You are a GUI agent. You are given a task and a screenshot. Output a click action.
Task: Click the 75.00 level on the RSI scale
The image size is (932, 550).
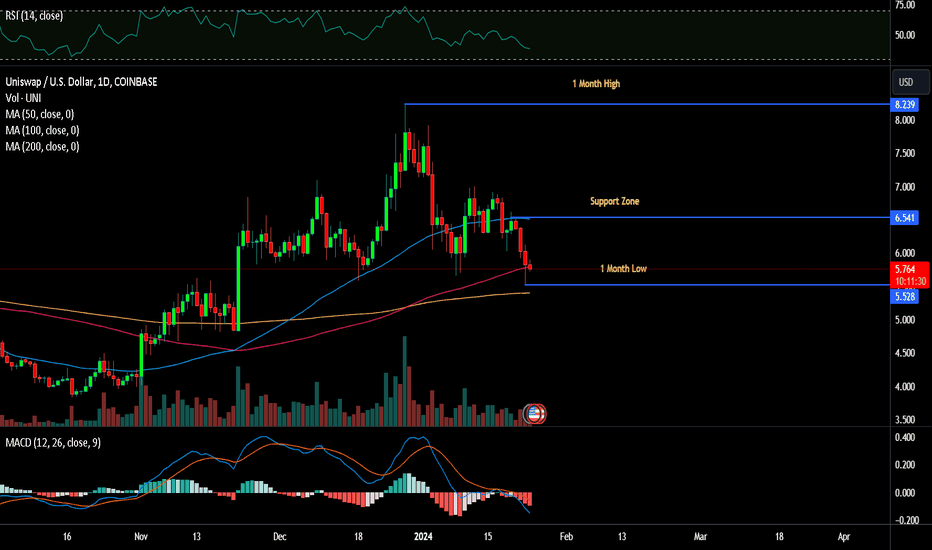905,5
